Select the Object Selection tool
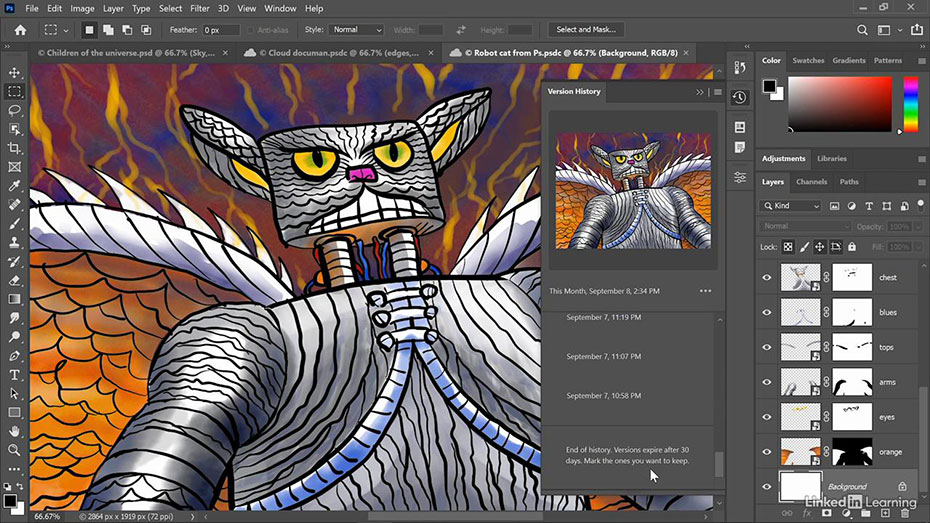Image resolution: width=930 pixels, height=523 pixels. tap(14, 129)
